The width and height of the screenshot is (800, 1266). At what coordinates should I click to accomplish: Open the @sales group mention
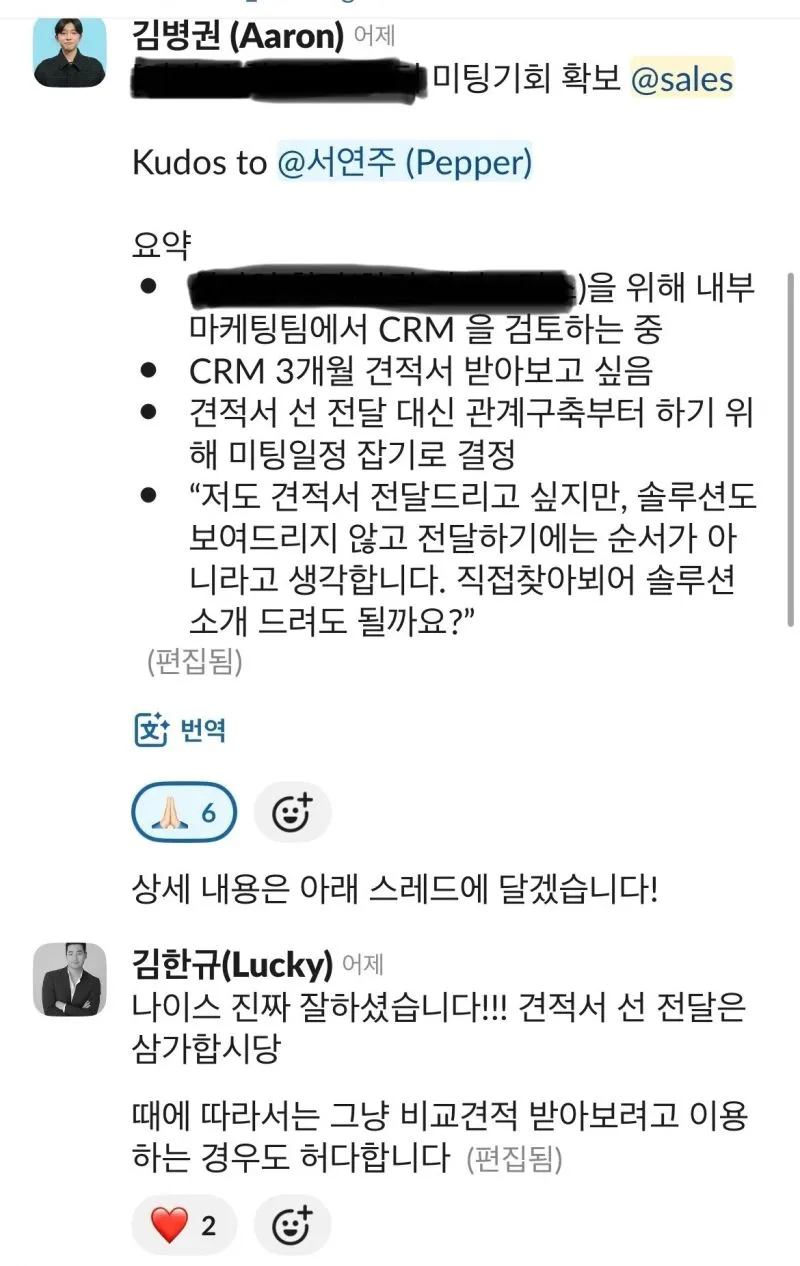tap(682, 80)
